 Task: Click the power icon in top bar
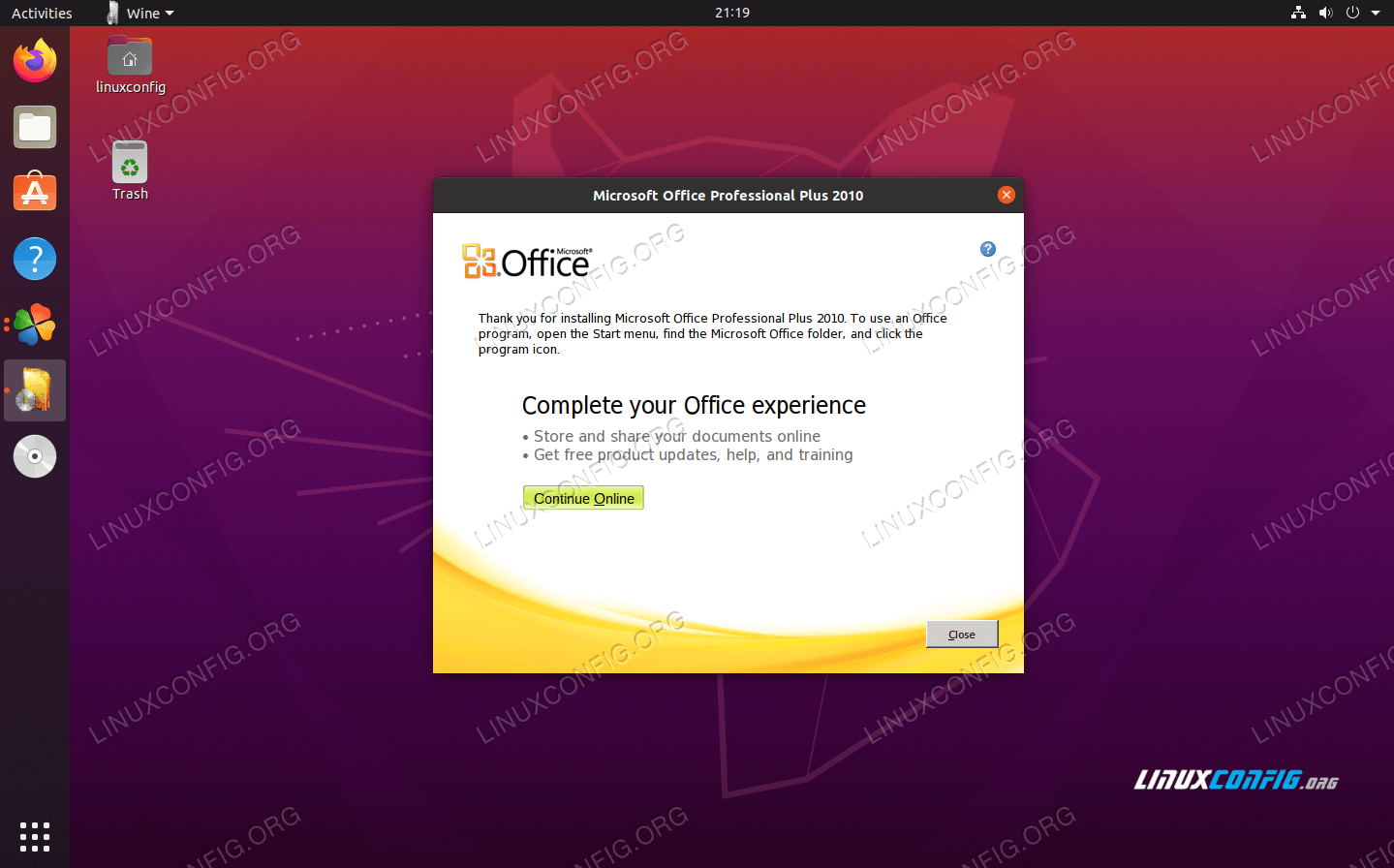(1352, 13)
